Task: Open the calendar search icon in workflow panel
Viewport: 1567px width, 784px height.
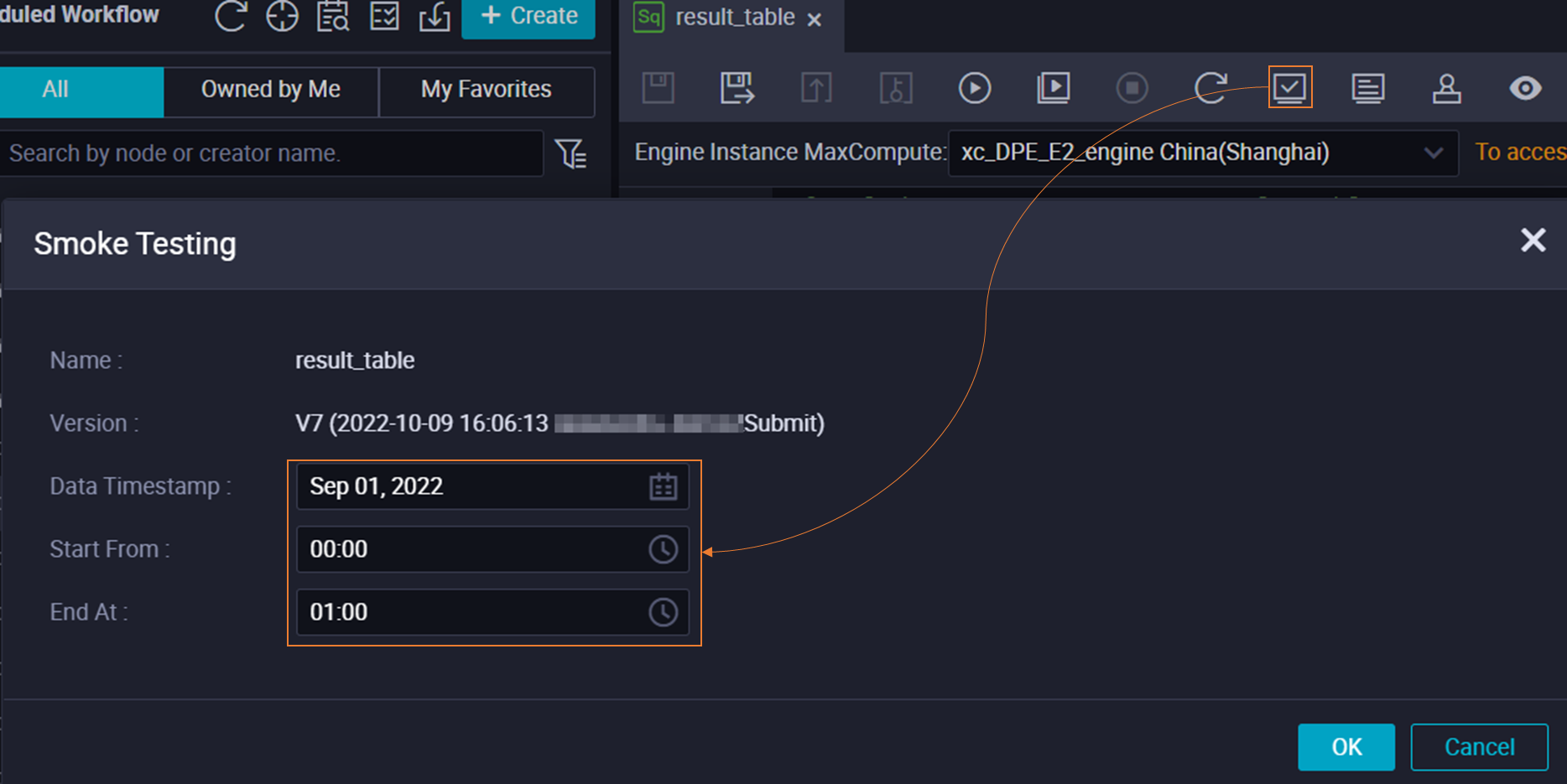Action: (x=333, y=16)
